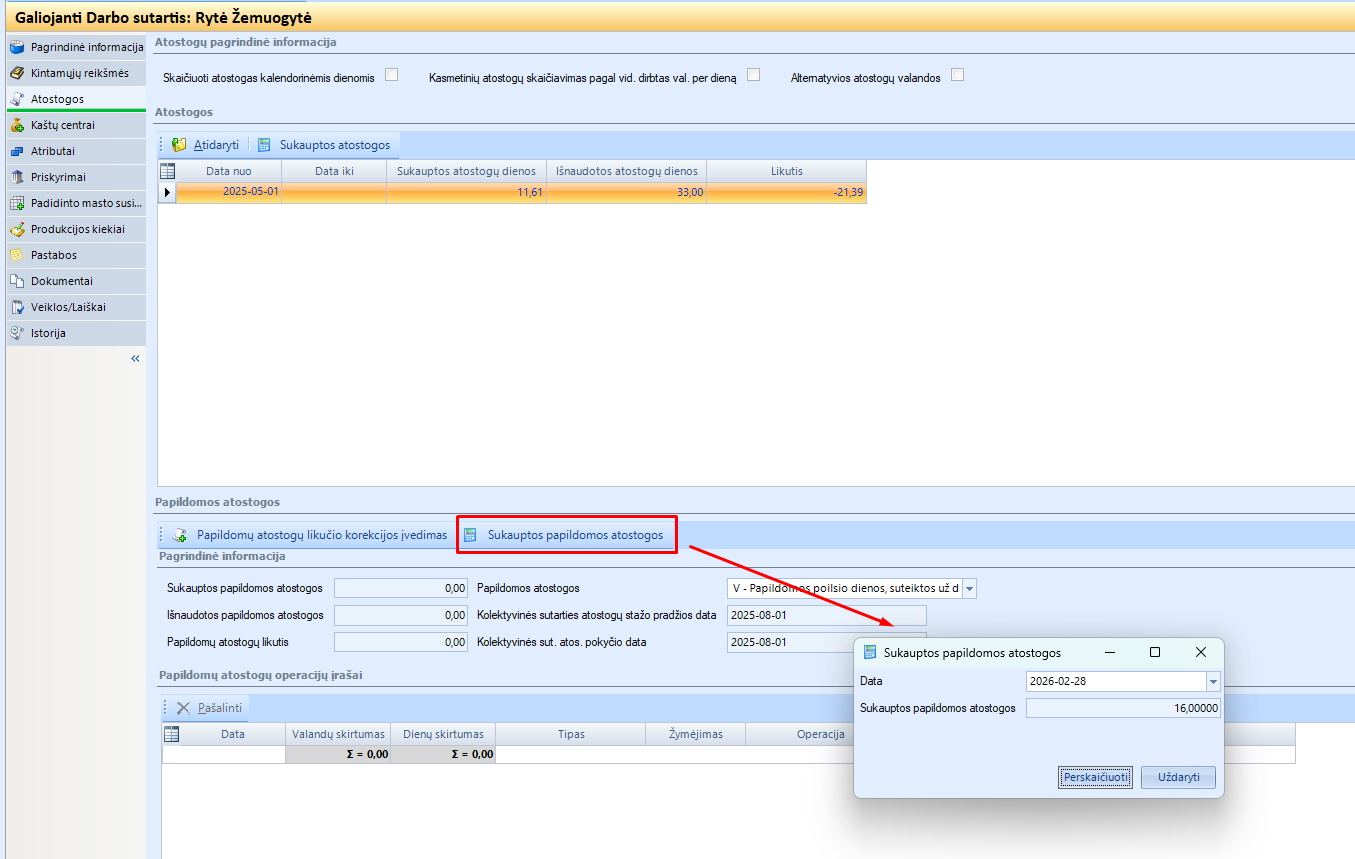1355x859 pixels.
Task: Click the likučio korekcijos įvedimas icon
Action: pyautogui.click(x=180, y=535)
